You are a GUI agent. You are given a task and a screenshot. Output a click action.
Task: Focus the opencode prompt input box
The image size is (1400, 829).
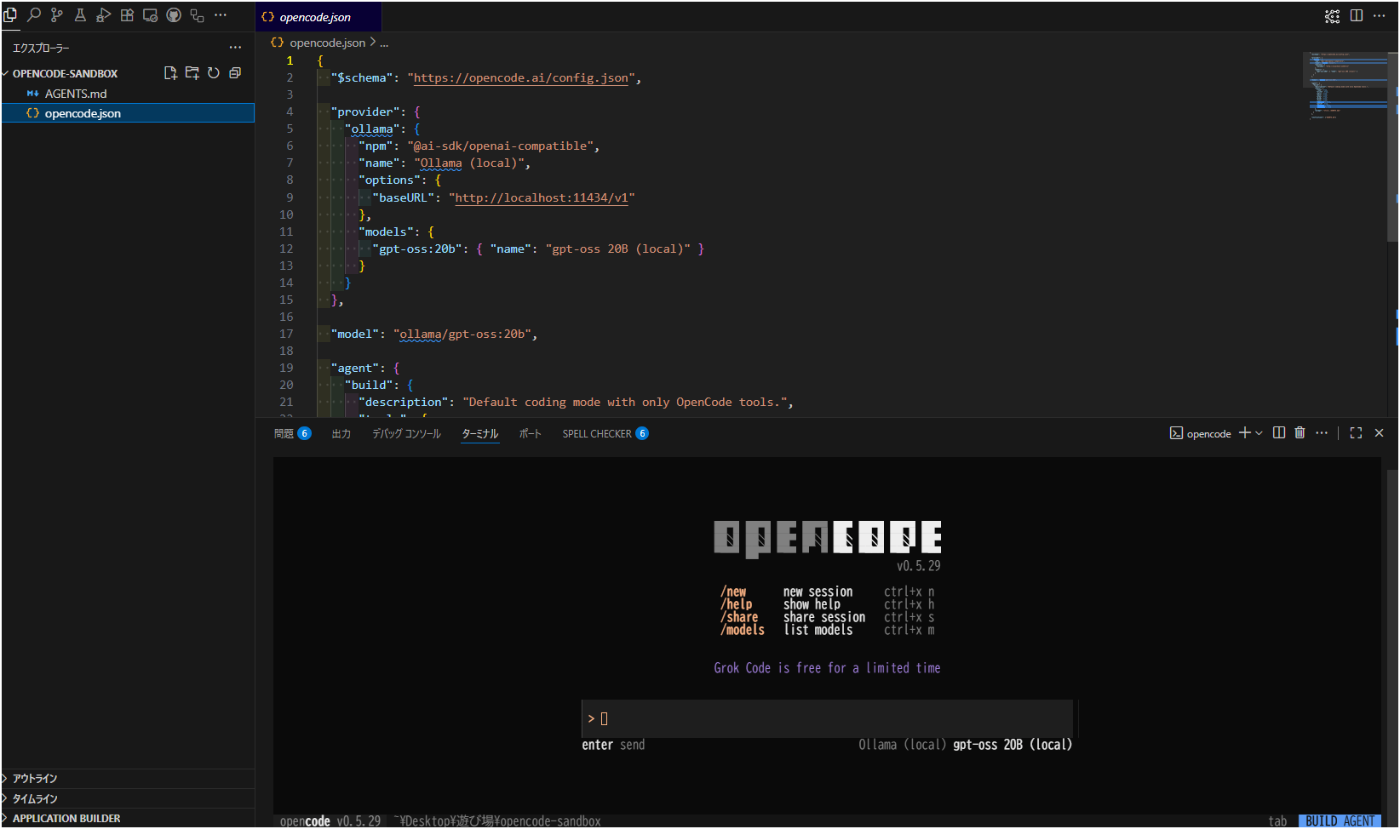(x=827, y=718)
